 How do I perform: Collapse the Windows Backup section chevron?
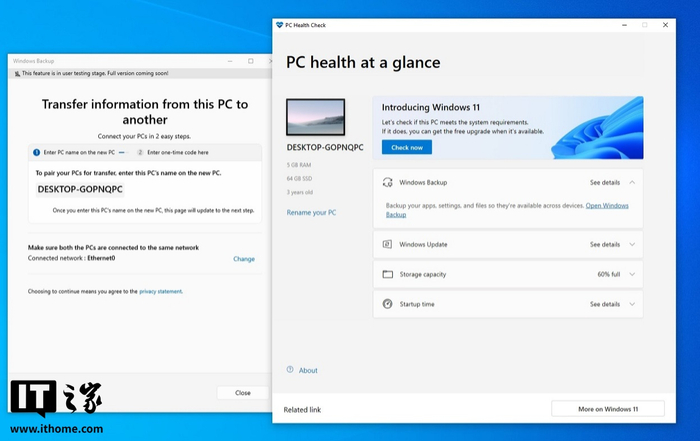tap(632, 182)
